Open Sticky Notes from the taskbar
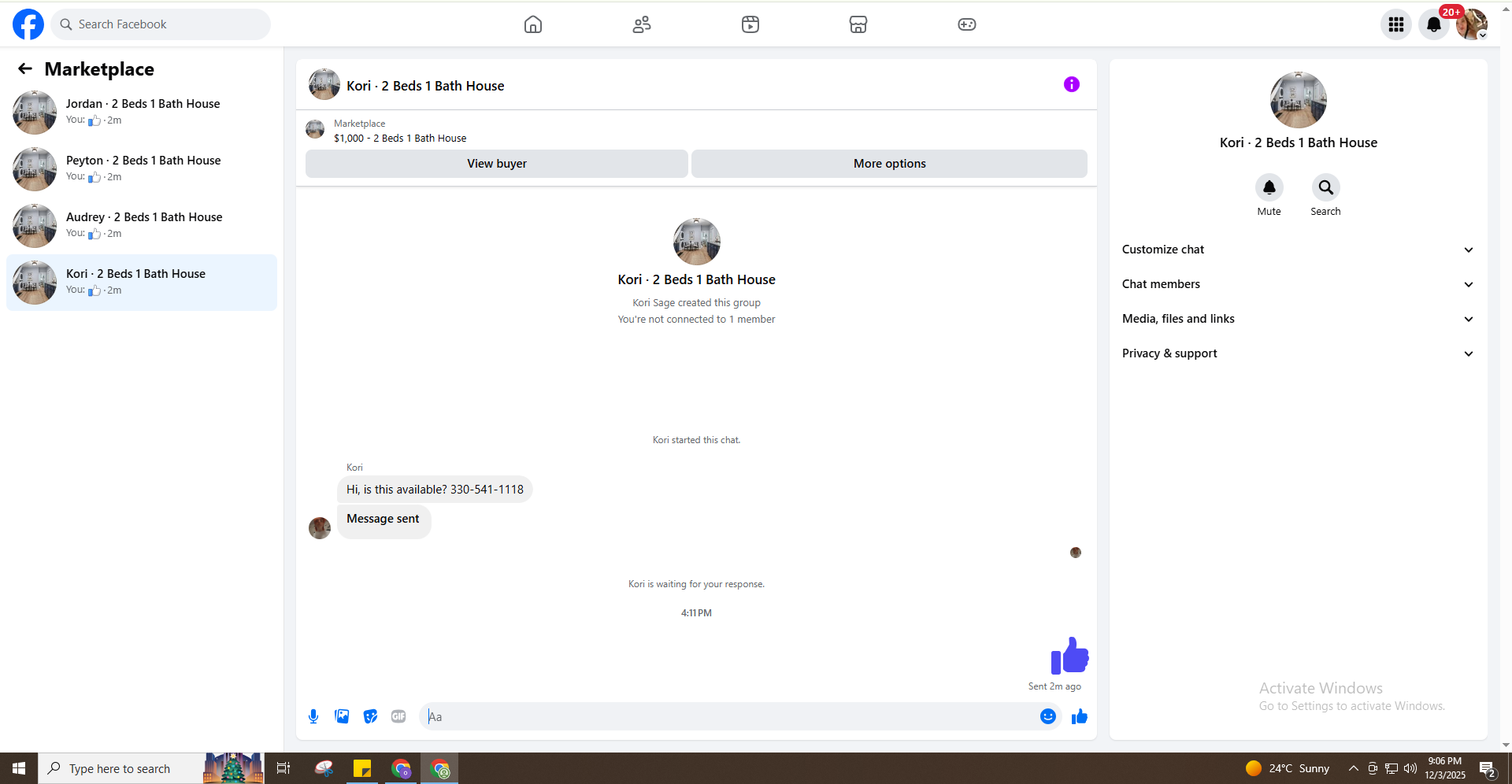Screen dimensions: 1512x784 click(362, 768)
